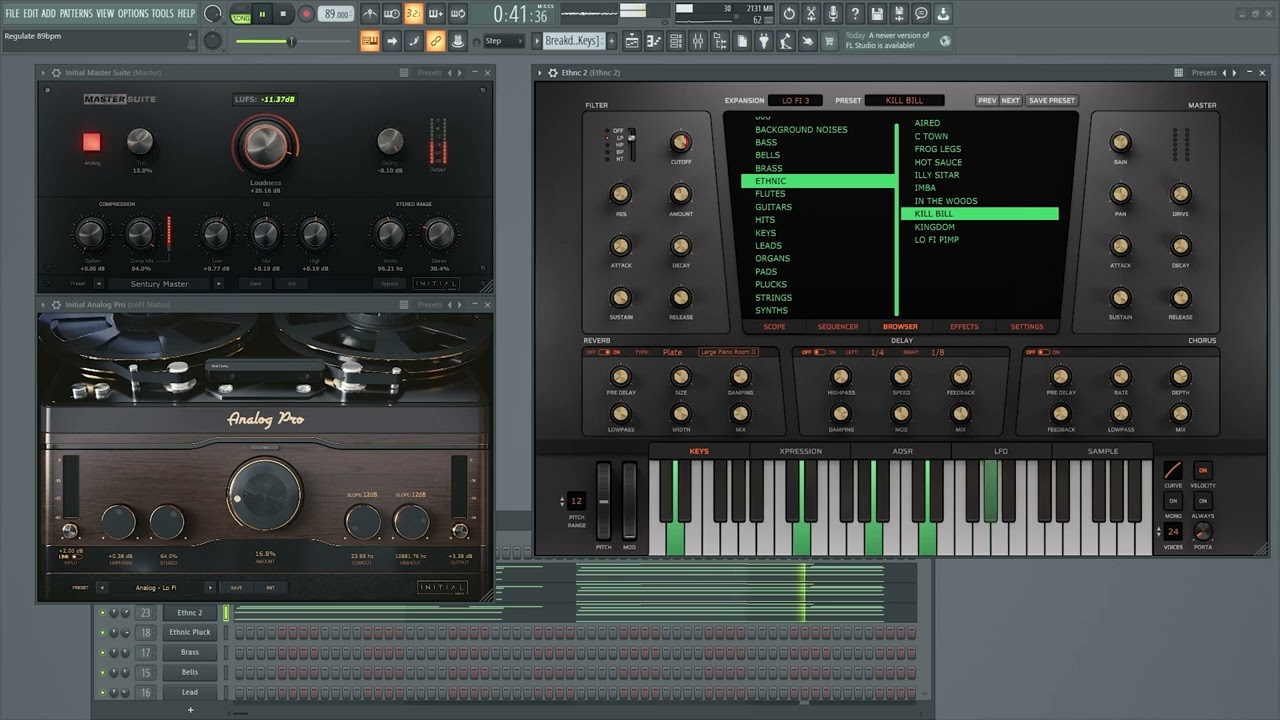Viewport: 1280px width, 720px height.
Task: Toggle the Velocity ON button
Action: (1203, 470)
